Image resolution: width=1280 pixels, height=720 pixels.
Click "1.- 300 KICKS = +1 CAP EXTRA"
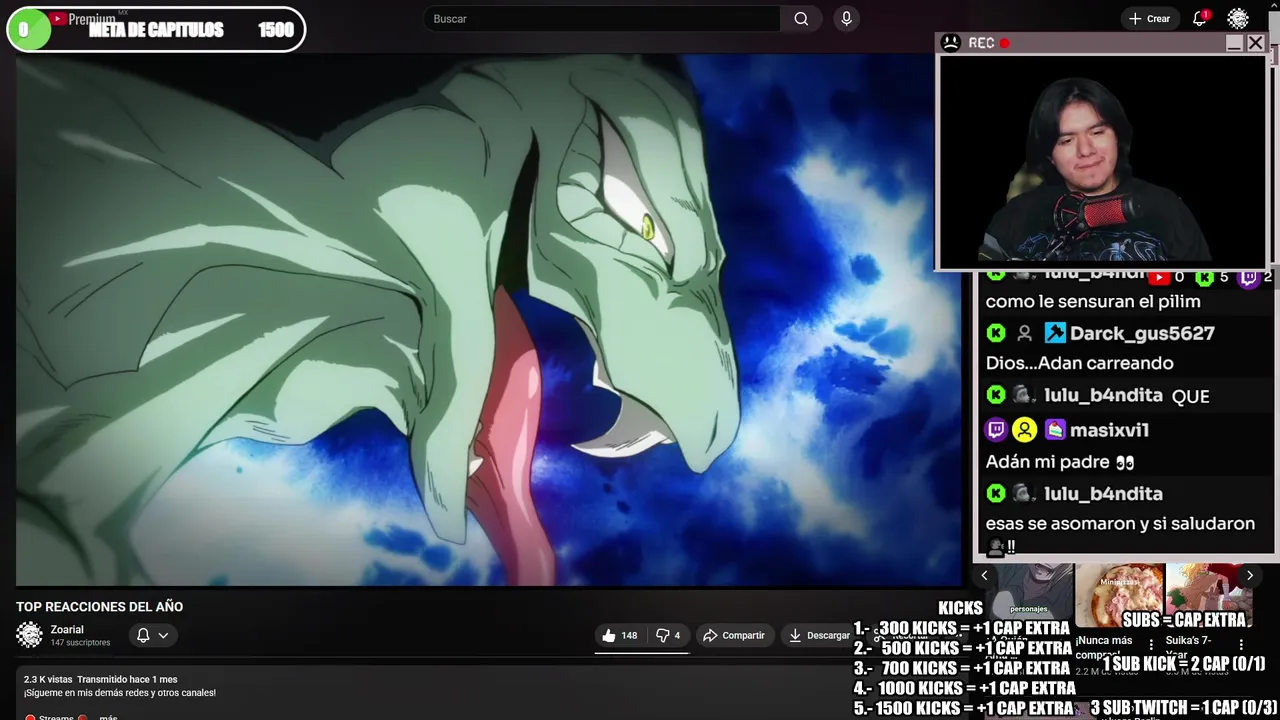pos(961,628)
